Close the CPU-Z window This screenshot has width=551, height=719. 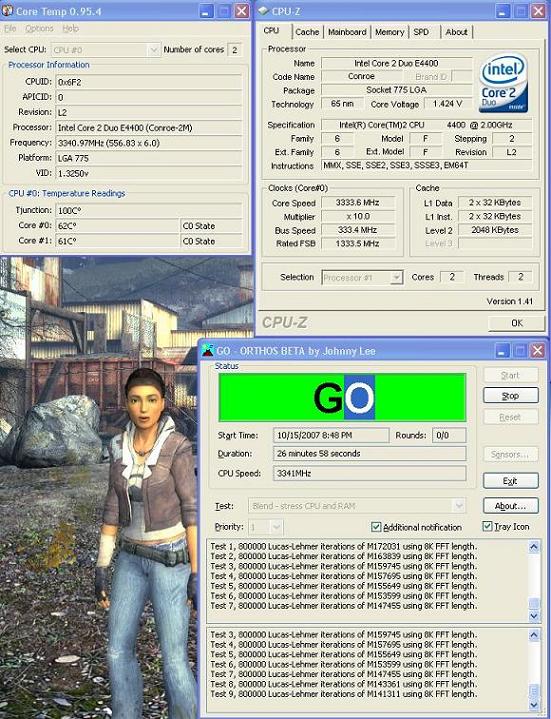point(538,11)
